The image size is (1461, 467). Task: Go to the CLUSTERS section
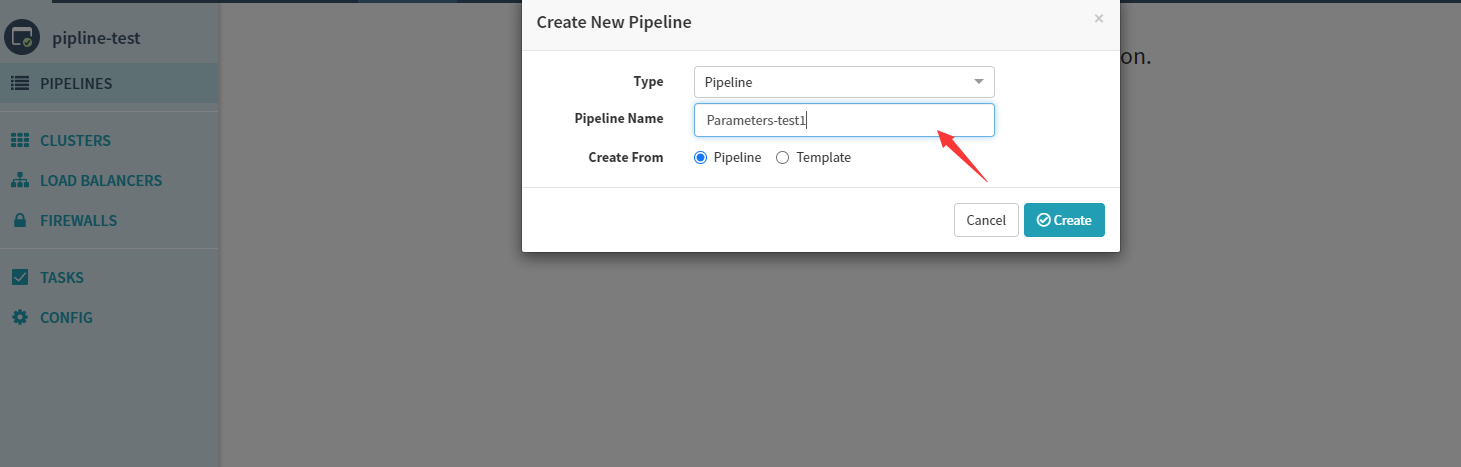pos(75,141)
